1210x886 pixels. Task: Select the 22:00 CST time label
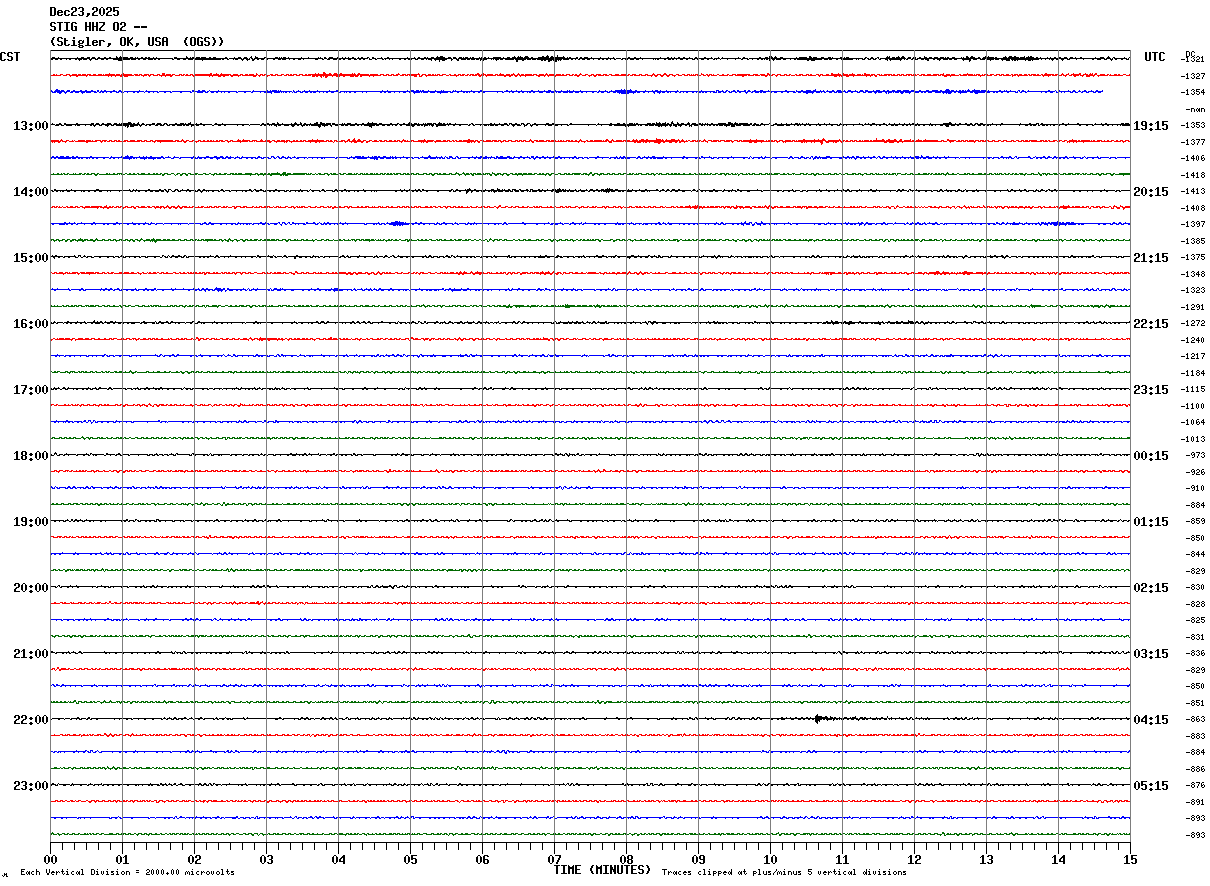[x=30, y=720]
